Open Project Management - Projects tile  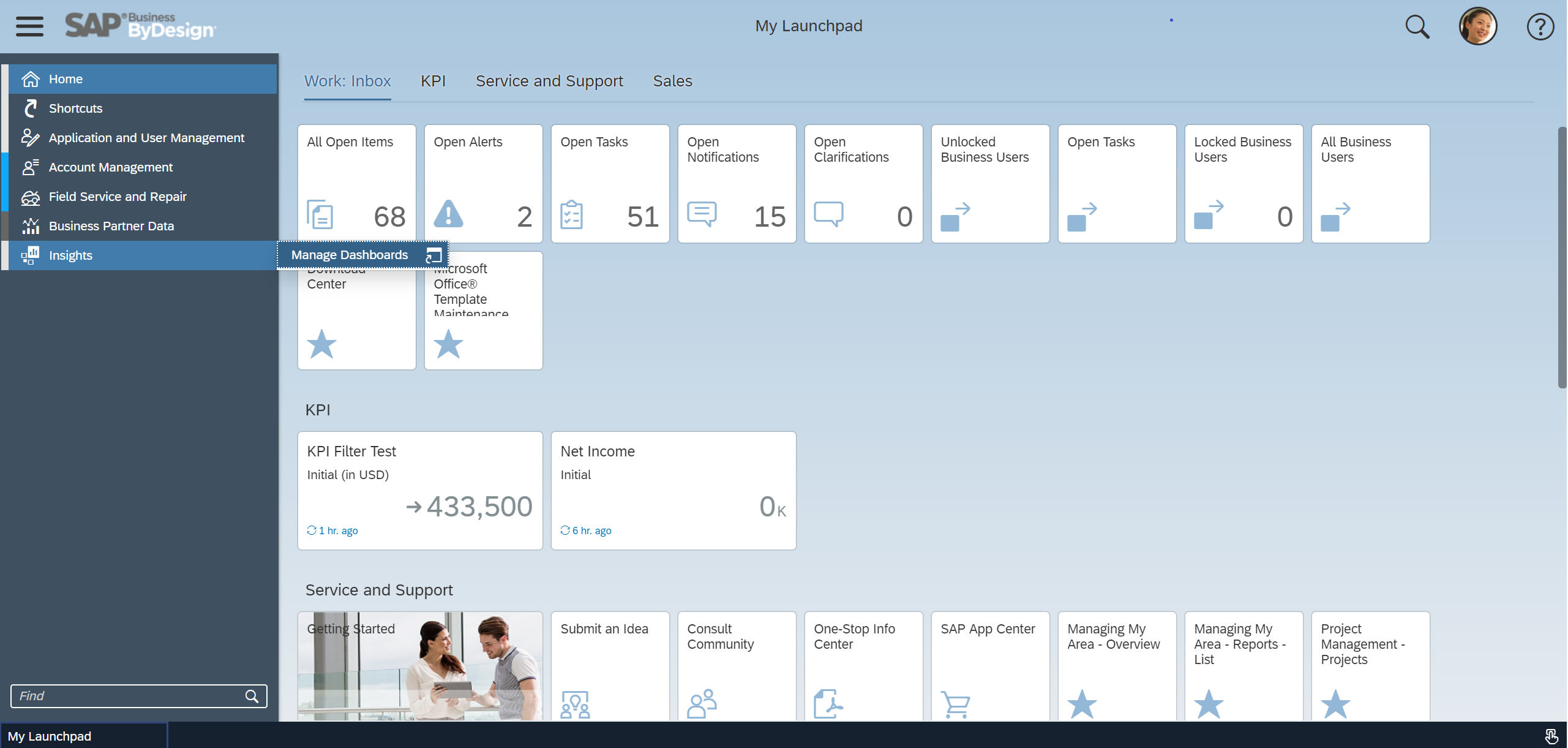pos(1370,666)
